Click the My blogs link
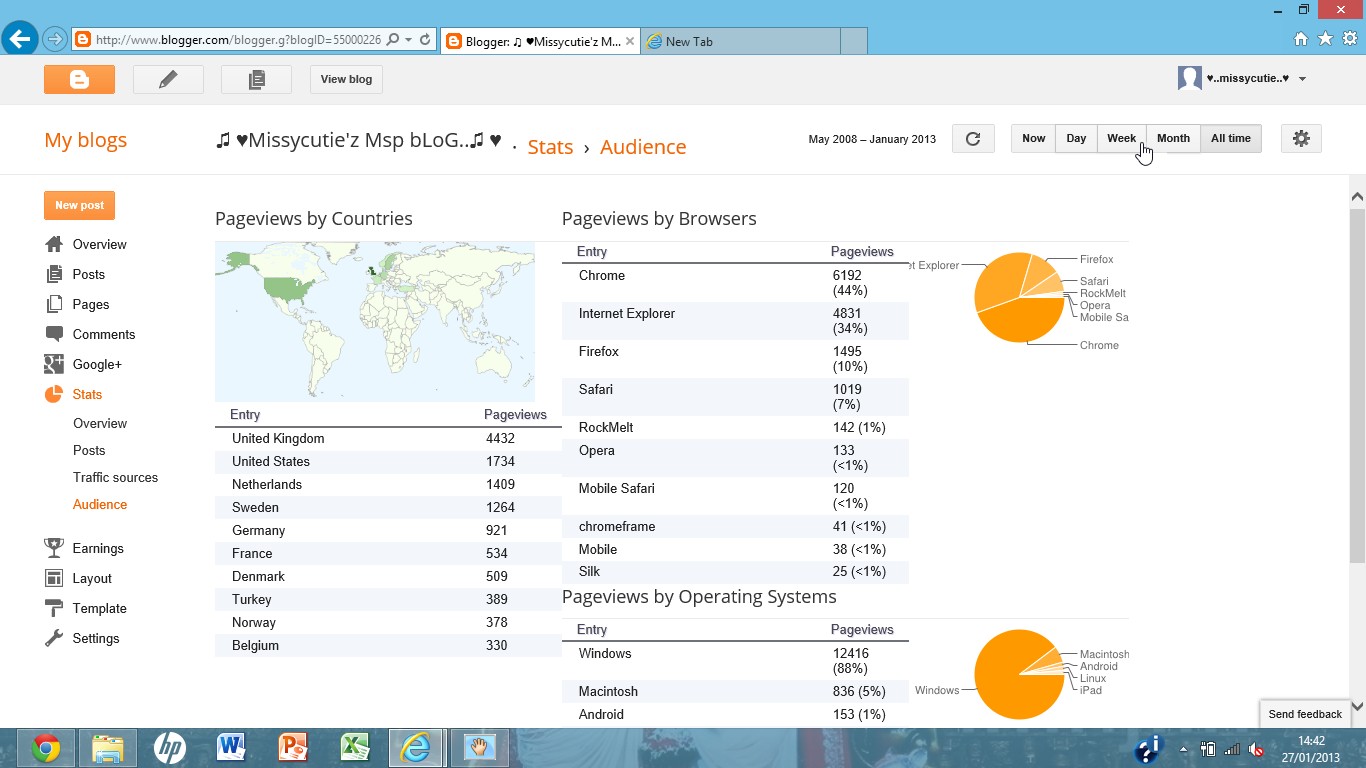1366x768 pixels. pyautogui.click(x=85, y=140)
